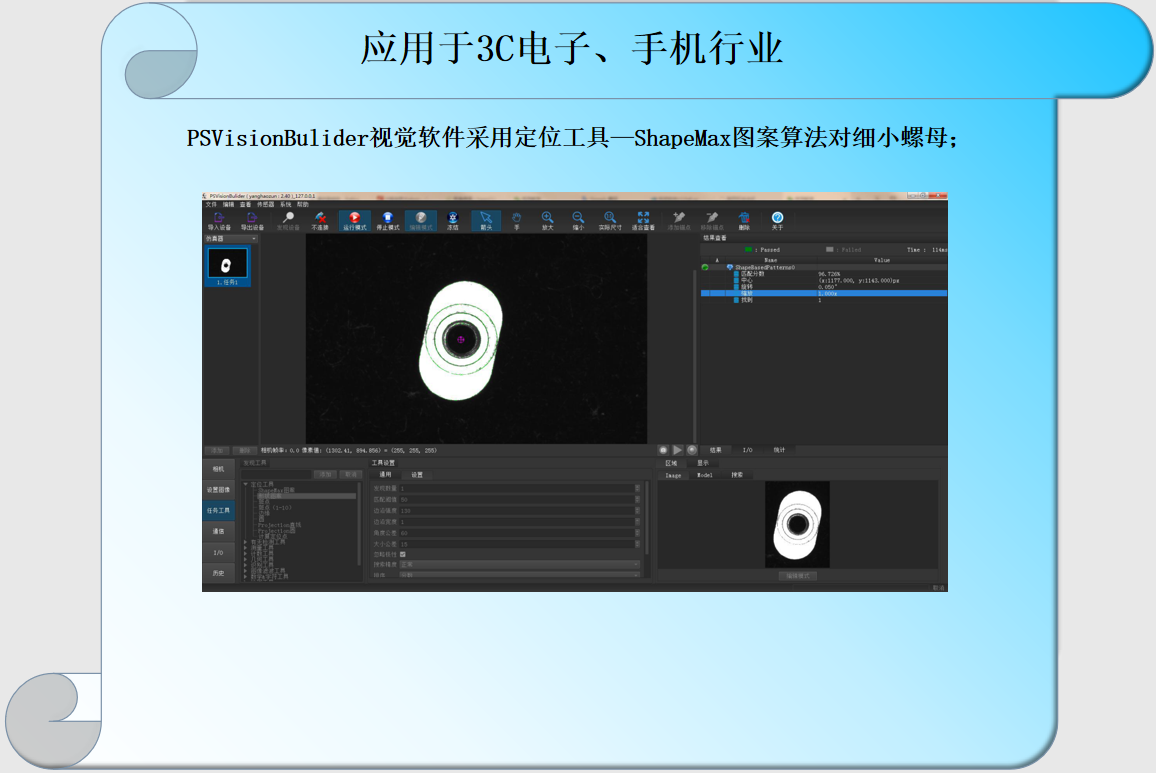
Task: Click the 停止模式 stop mode icon
Action: (388, 219)
